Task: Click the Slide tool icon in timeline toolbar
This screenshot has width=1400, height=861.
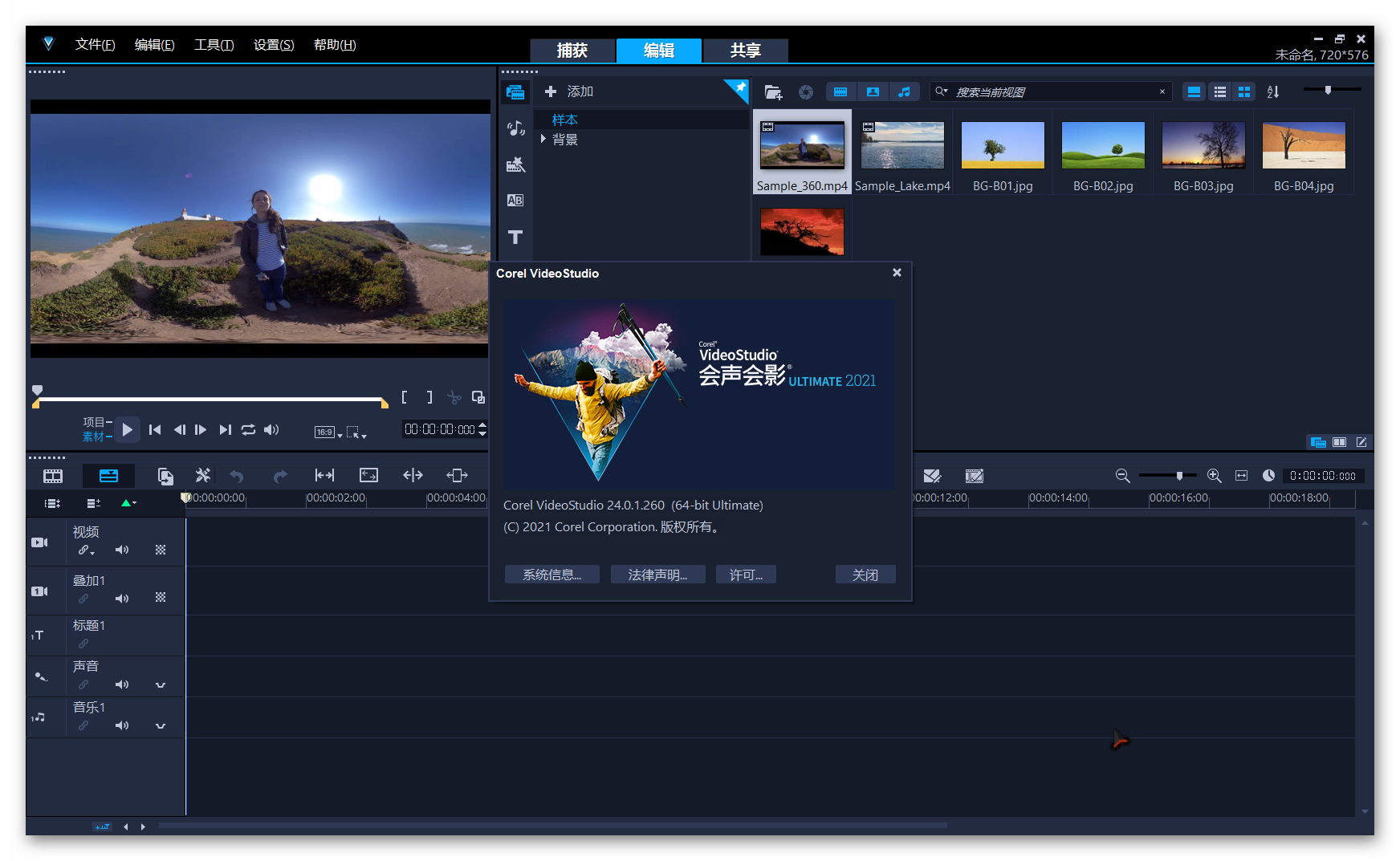Action: tap(457, 476)
